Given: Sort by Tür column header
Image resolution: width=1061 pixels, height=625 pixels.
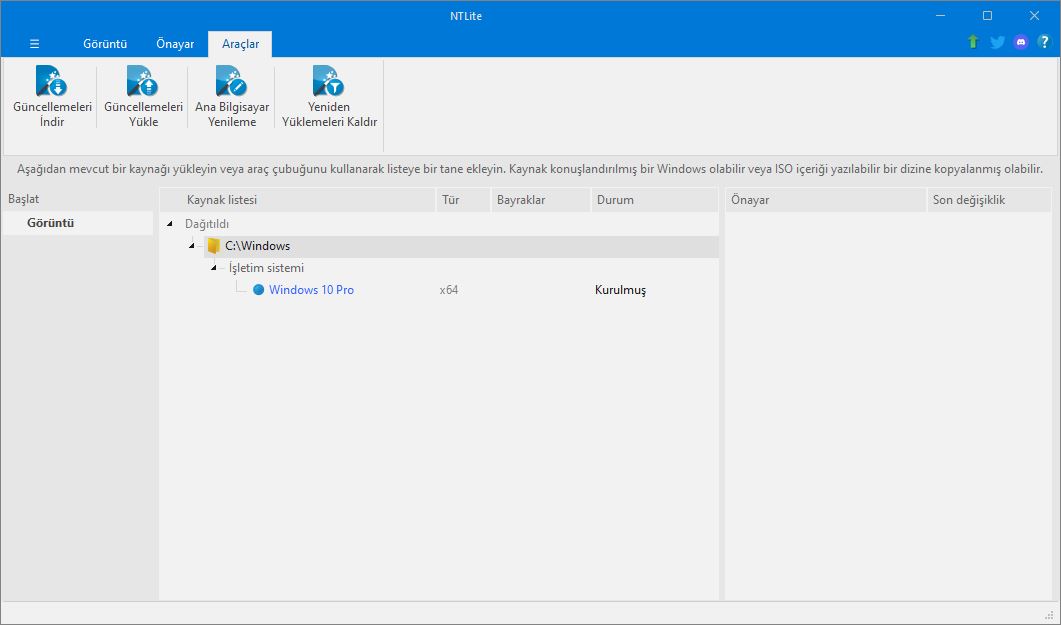Looking at the screenshot, I should tap(464, 200).
